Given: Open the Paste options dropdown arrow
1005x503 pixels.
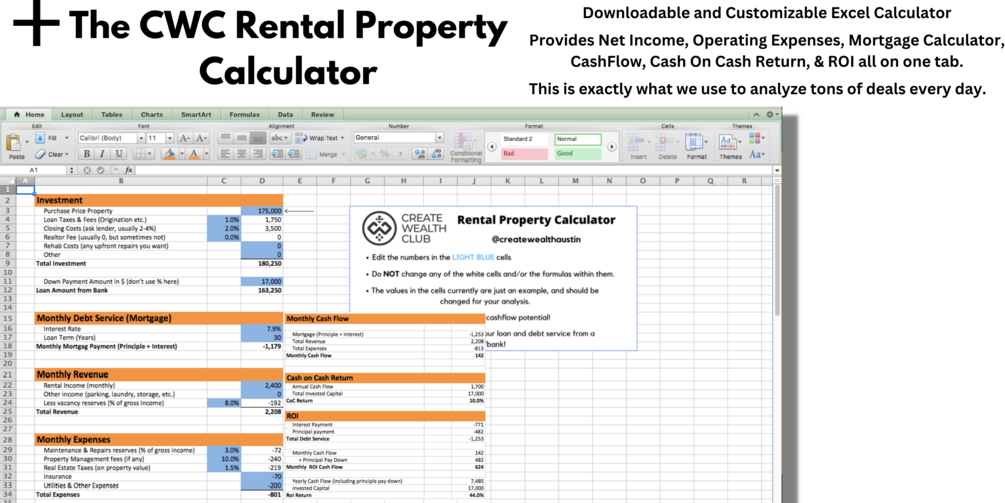Looking at the screenshot, I should [26, 142].
